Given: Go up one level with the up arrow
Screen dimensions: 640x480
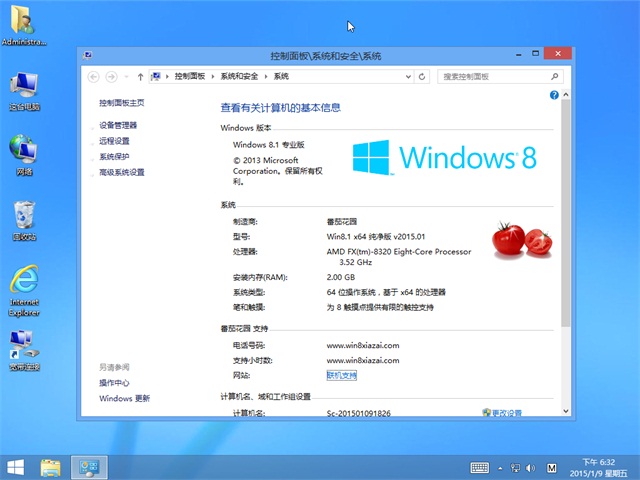Looking at the screenshot, I should click(141, 76).
